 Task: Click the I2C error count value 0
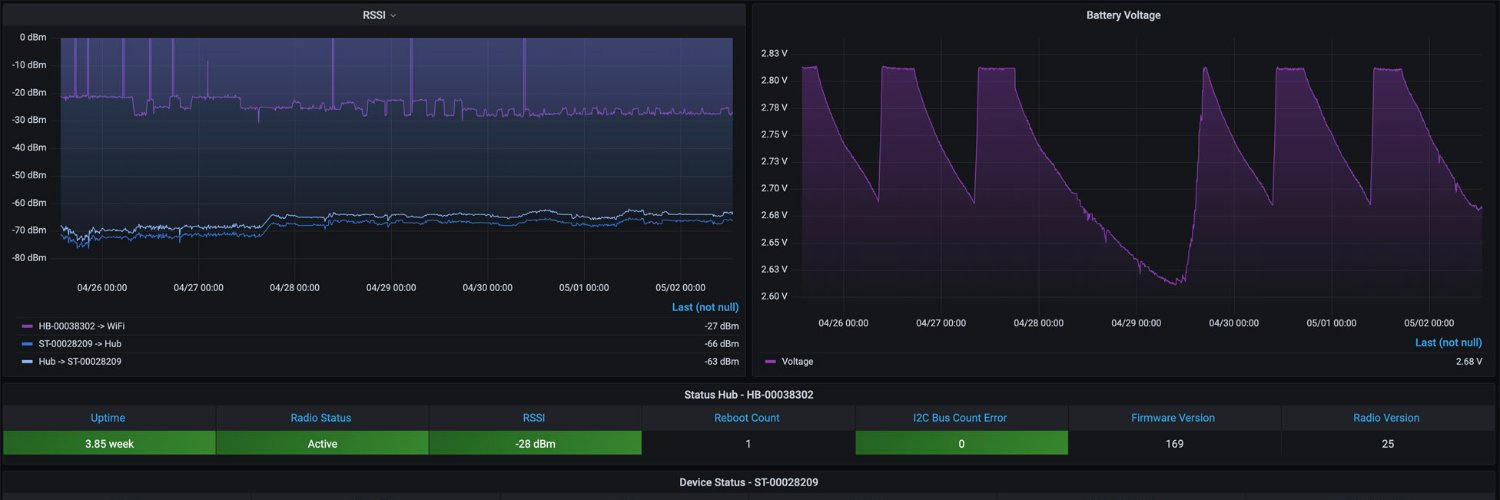point(961,443)
